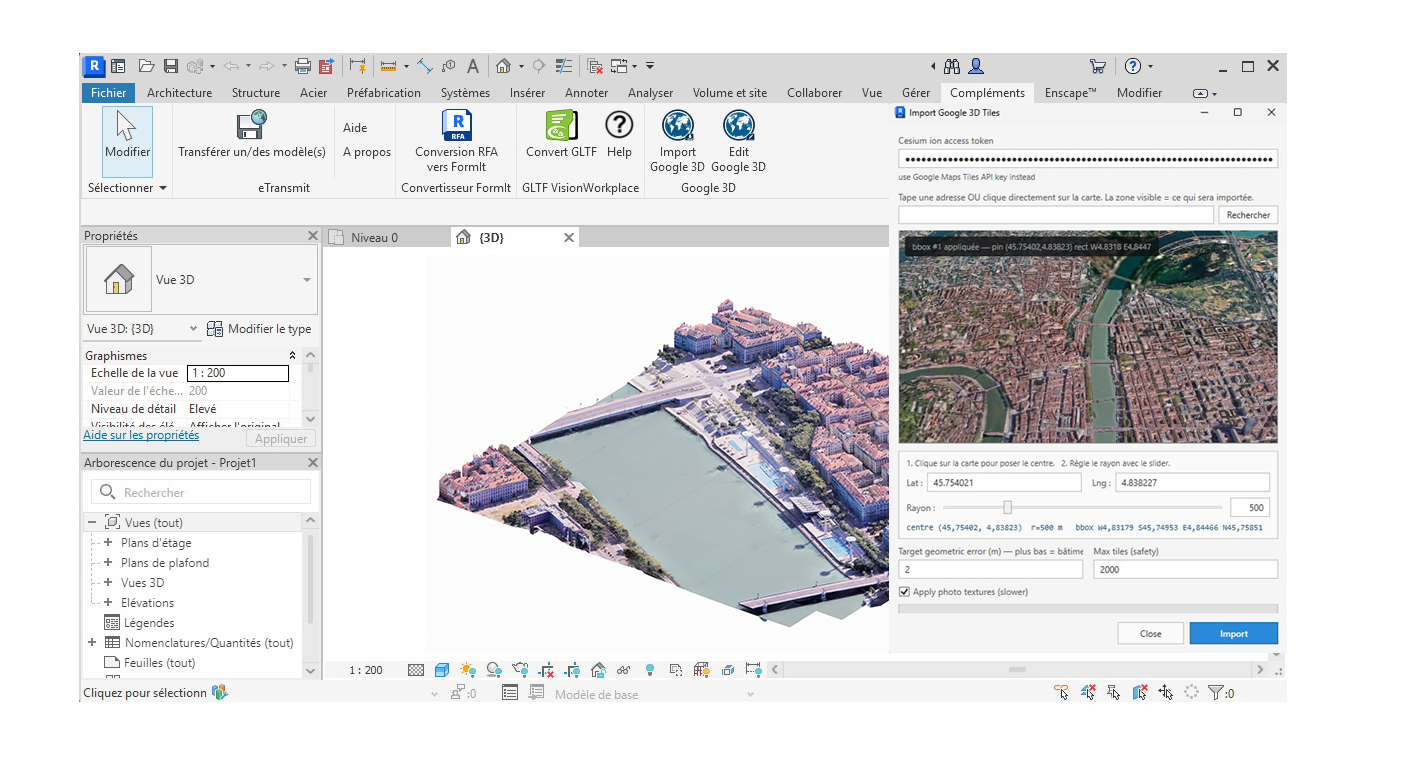Click Close button in Import dialog
This screenshot has width=1416, height=778.
(1151, 634)
